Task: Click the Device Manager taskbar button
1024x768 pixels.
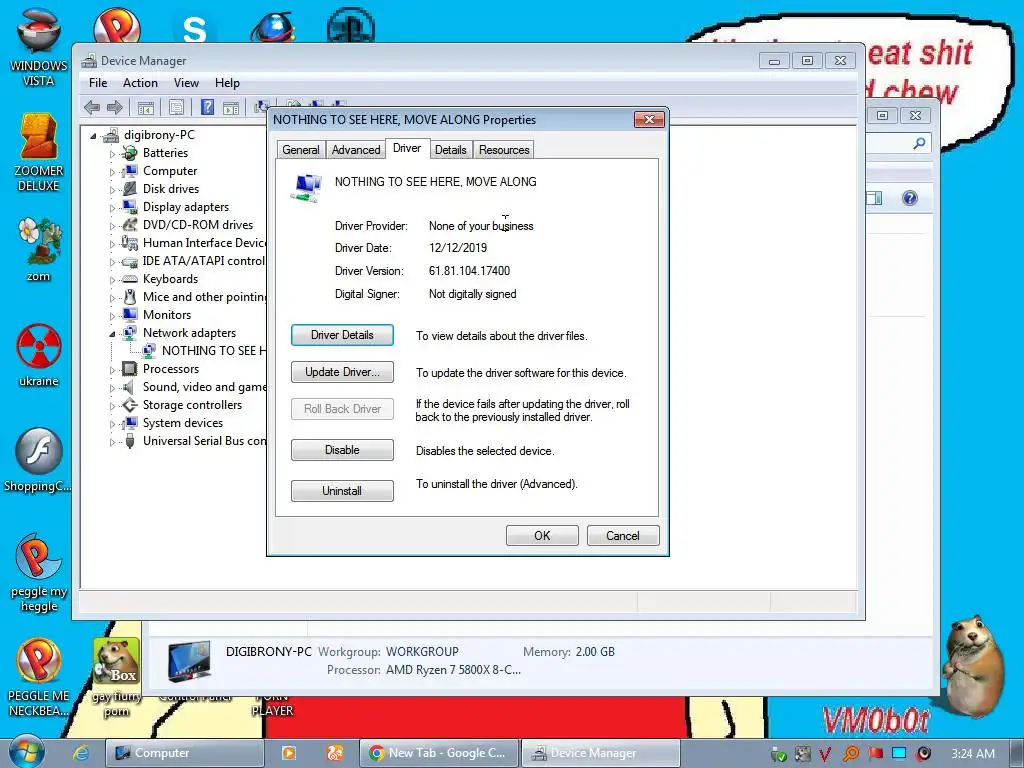Action: 601,753
